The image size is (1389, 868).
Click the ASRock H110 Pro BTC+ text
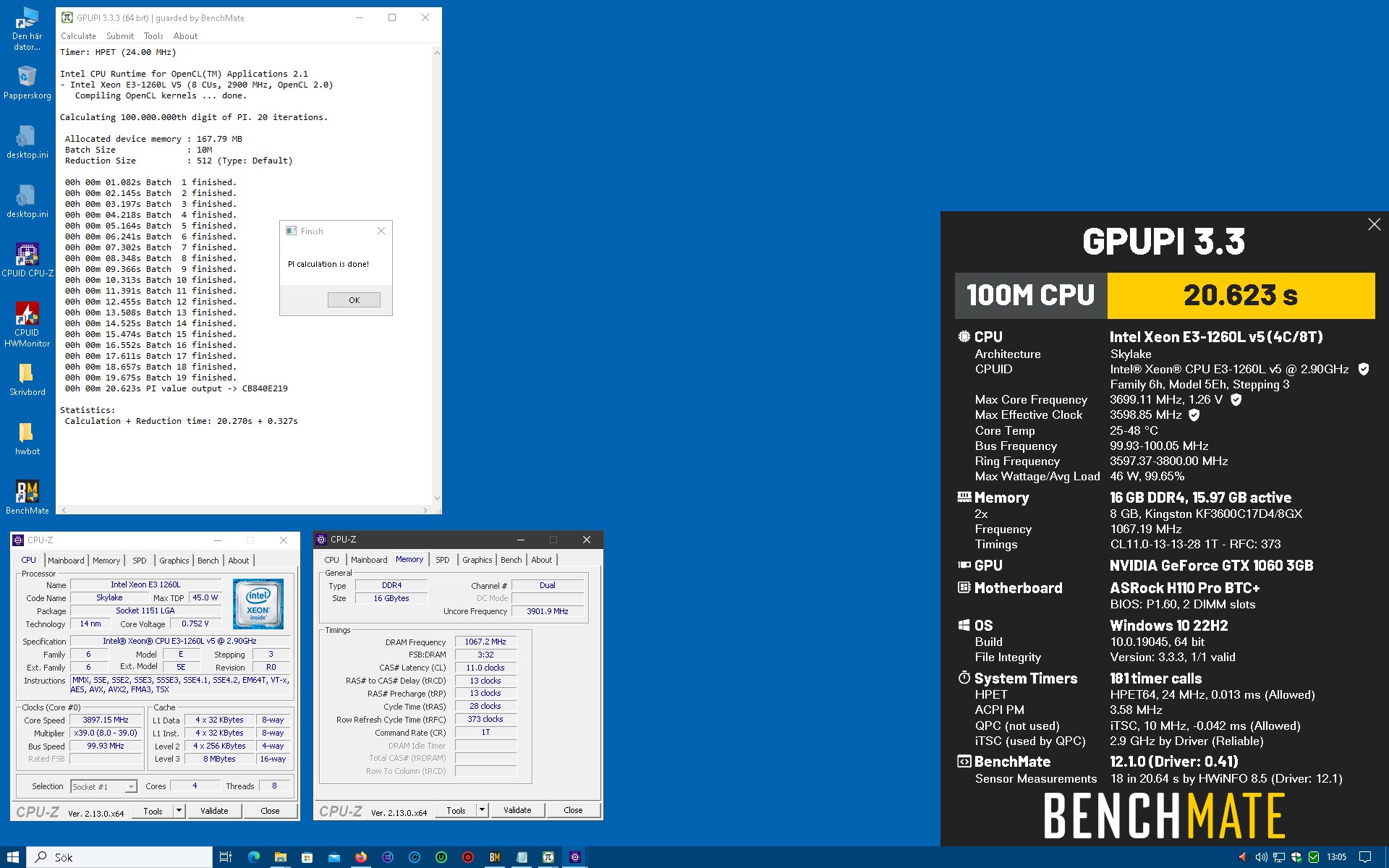(x=1185, y=588)
